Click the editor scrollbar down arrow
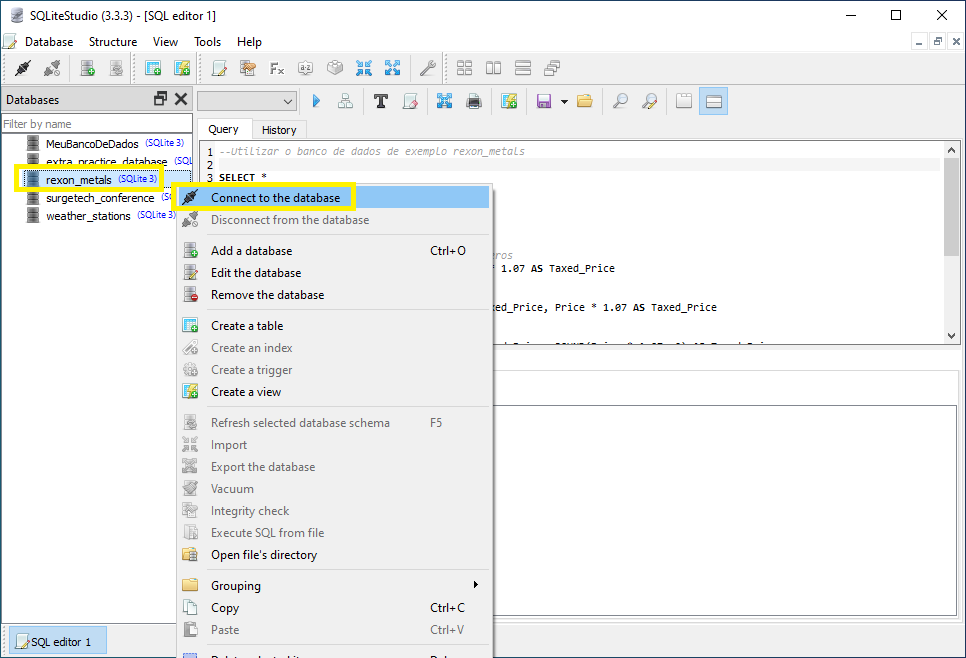This screenshot has height=658, width=966. [951, 336]
